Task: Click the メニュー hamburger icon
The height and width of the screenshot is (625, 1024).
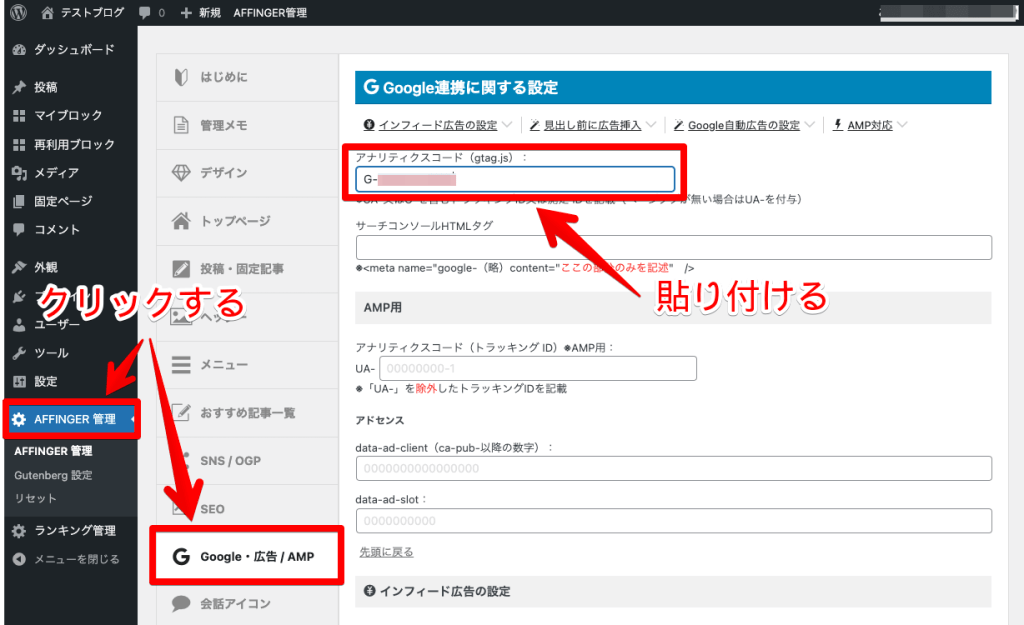Action: [181, 364]
